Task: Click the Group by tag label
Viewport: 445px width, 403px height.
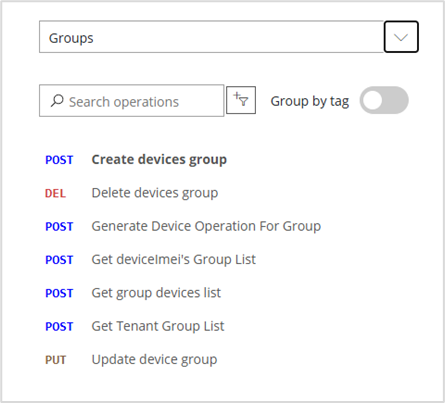Action: pyautogui.click(x=310, y=101)
